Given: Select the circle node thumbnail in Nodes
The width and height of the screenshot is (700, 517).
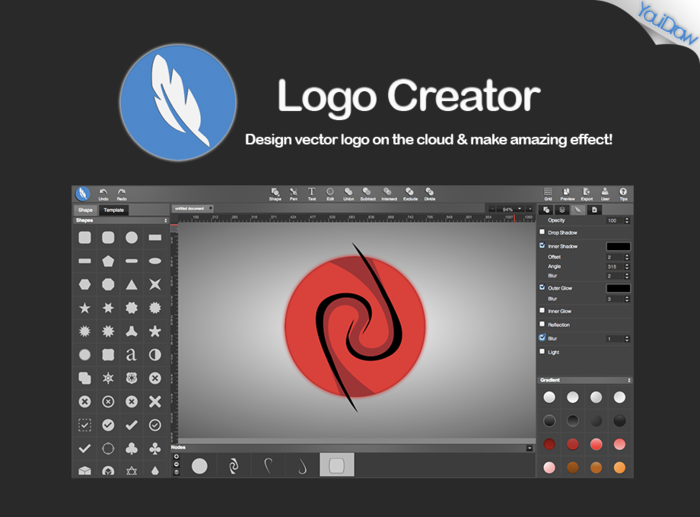Looking at the screenshot, I should click(x=200, y=466).
